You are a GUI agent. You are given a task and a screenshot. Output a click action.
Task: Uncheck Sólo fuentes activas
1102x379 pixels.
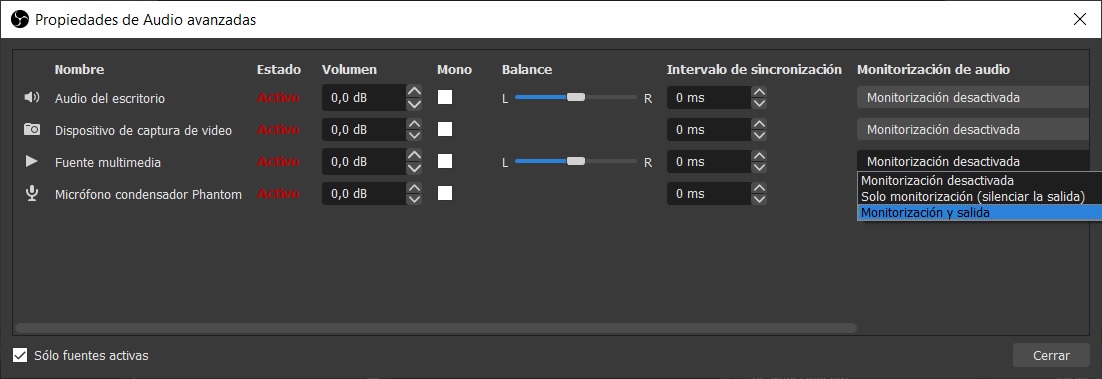20,355
